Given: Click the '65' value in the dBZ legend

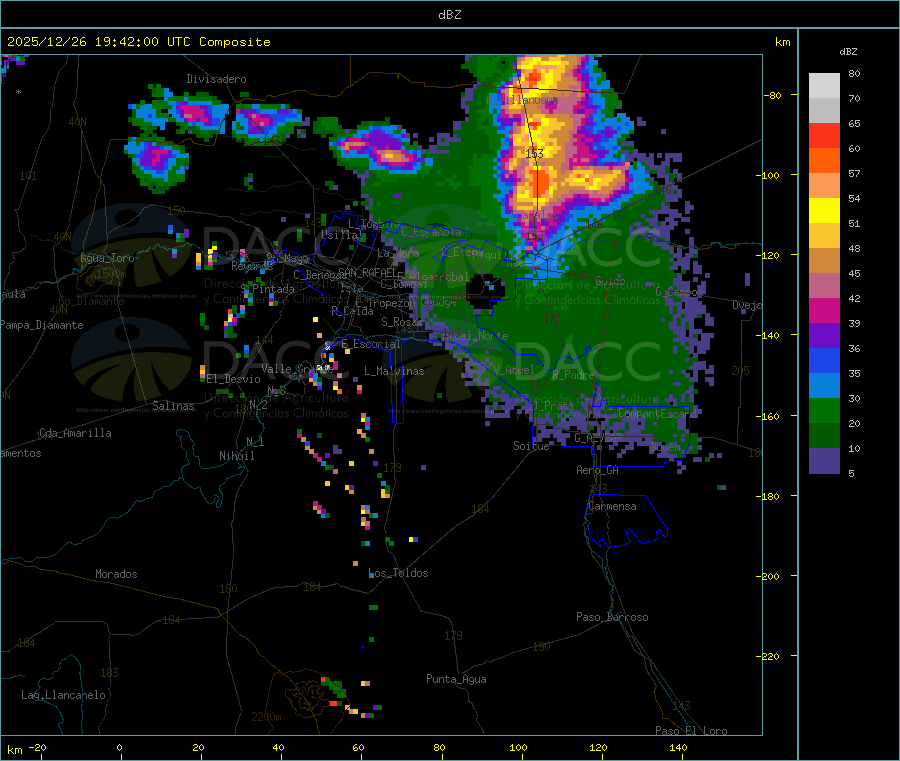Looking at the screenshot, I should [x=854, y=123].
